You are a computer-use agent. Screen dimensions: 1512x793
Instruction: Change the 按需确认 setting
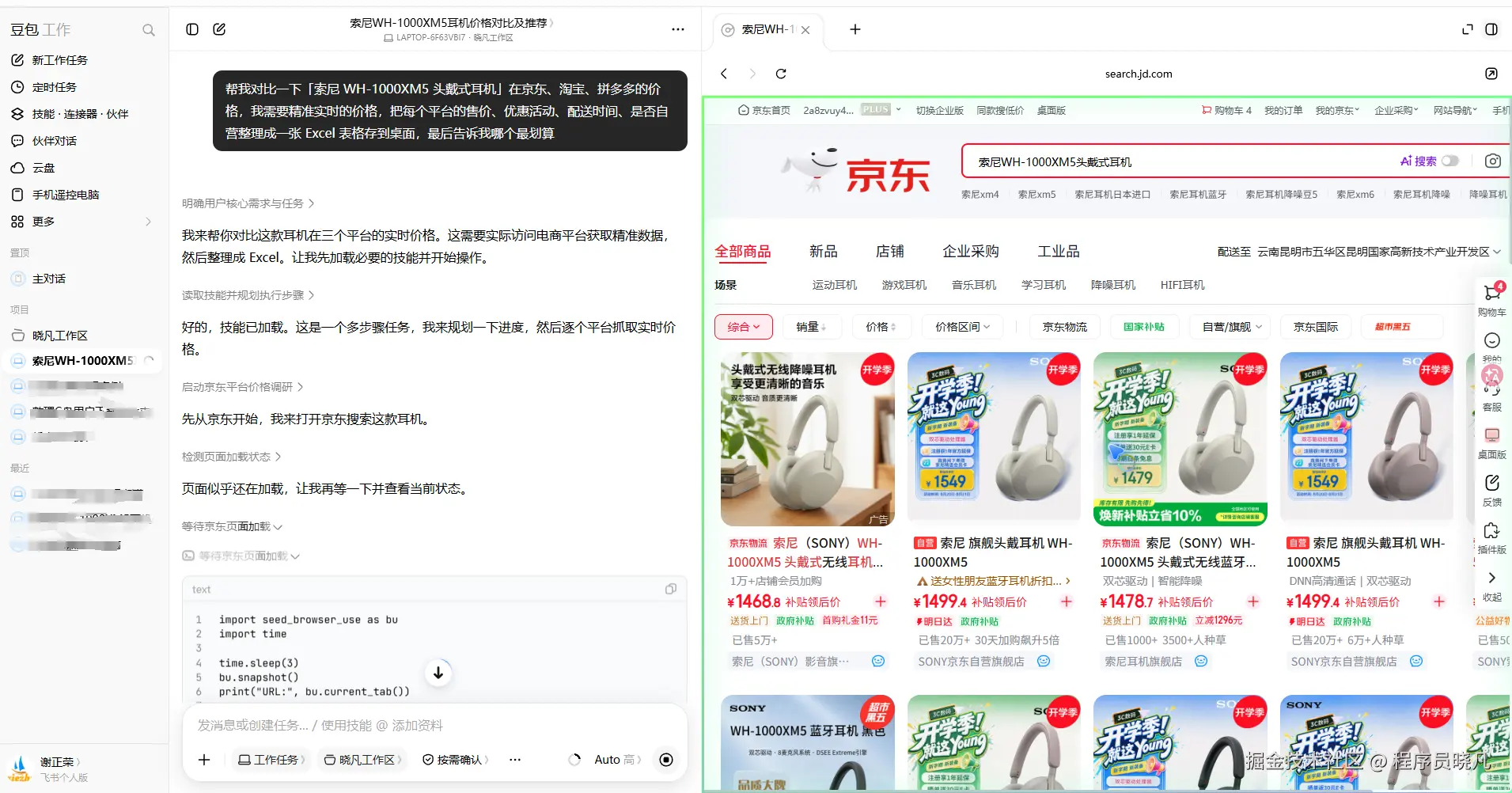(456, 760)
